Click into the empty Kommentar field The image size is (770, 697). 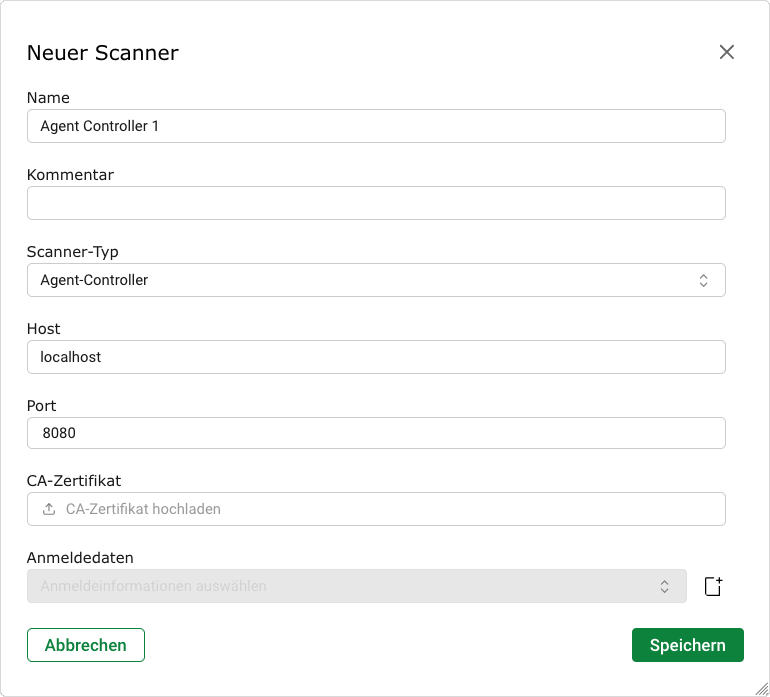pyautogui.click(x=375, y=204)
